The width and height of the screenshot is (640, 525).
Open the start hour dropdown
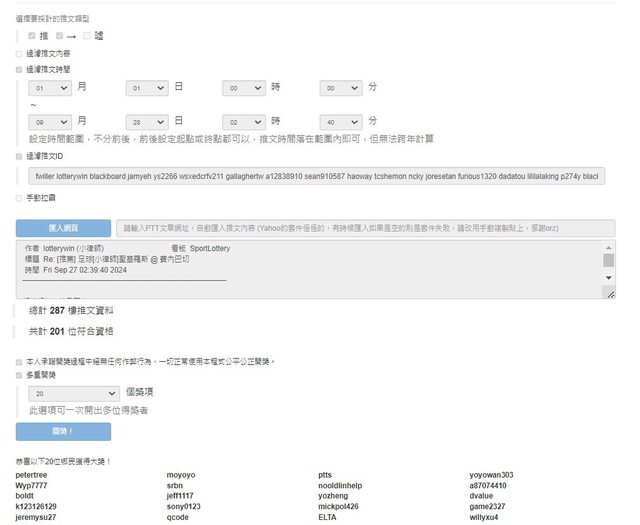click(x=244, y=89)
